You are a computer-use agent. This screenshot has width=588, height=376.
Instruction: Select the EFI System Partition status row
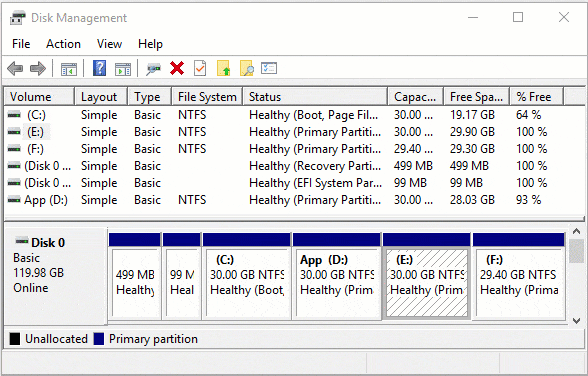(x=315, y=183)
